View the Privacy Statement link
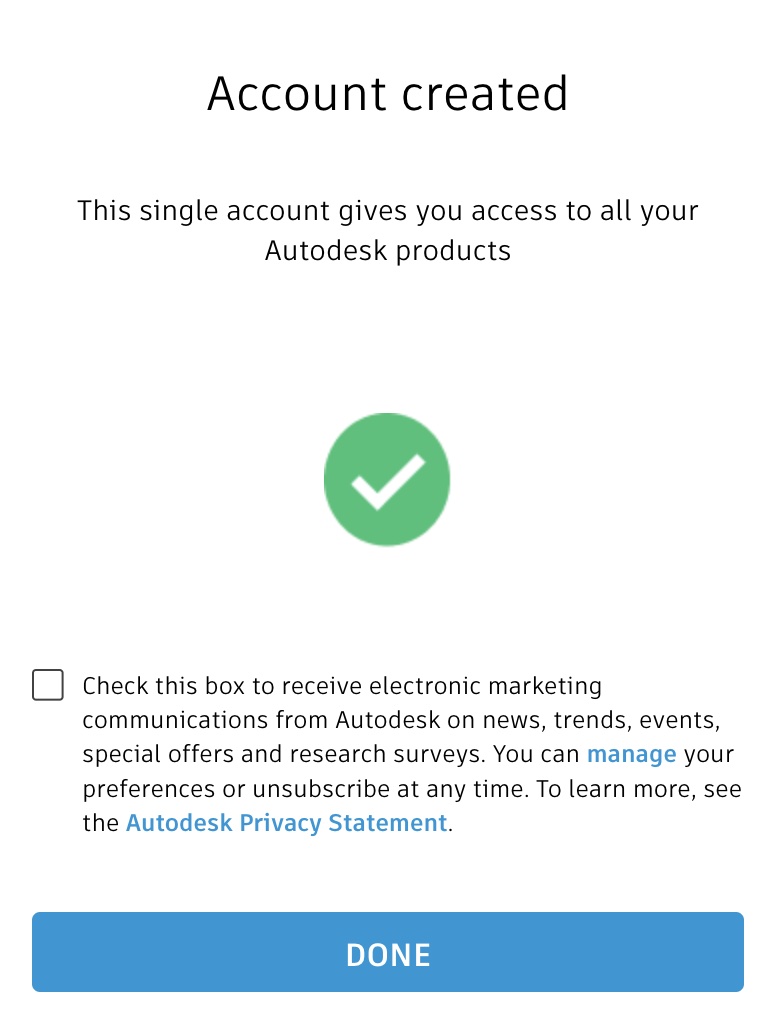770x1026 pixels. (286, 823)
